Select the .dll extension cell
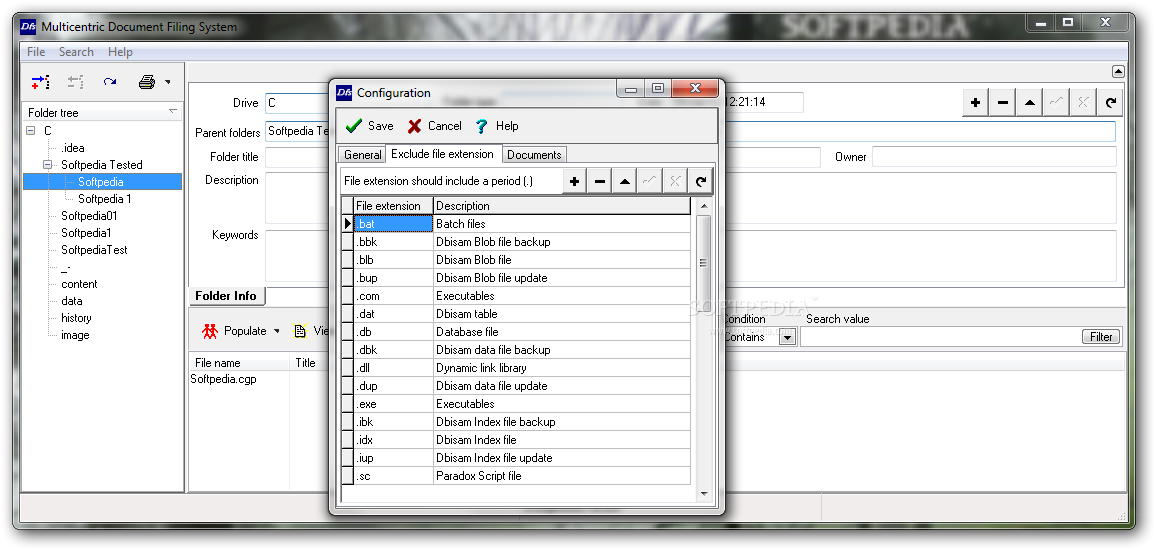This screenshot has width=1156, height=550. tap(394, 368)
